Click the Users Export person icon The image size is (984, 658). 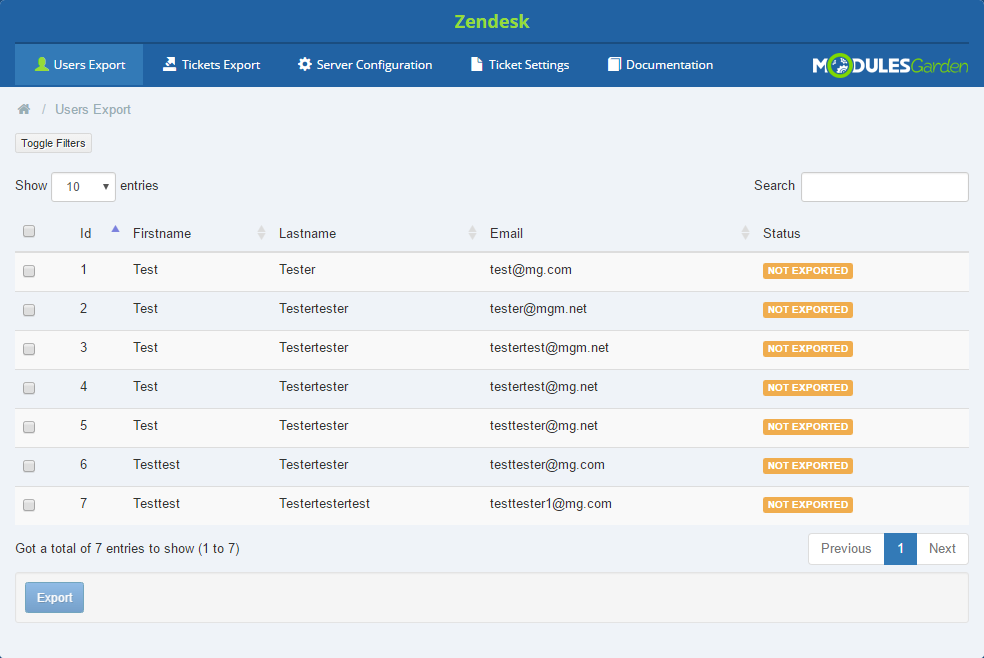(41, 64)
